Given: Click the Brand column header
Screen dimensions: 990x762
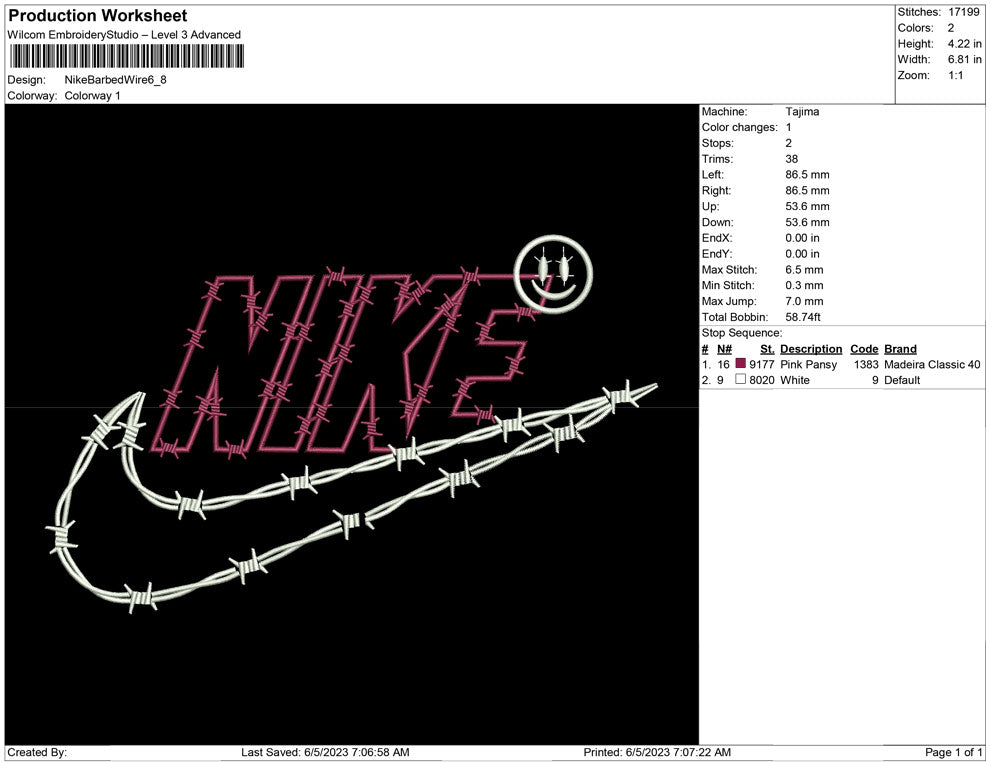Looking at the screenshot, I should [900, 349].
